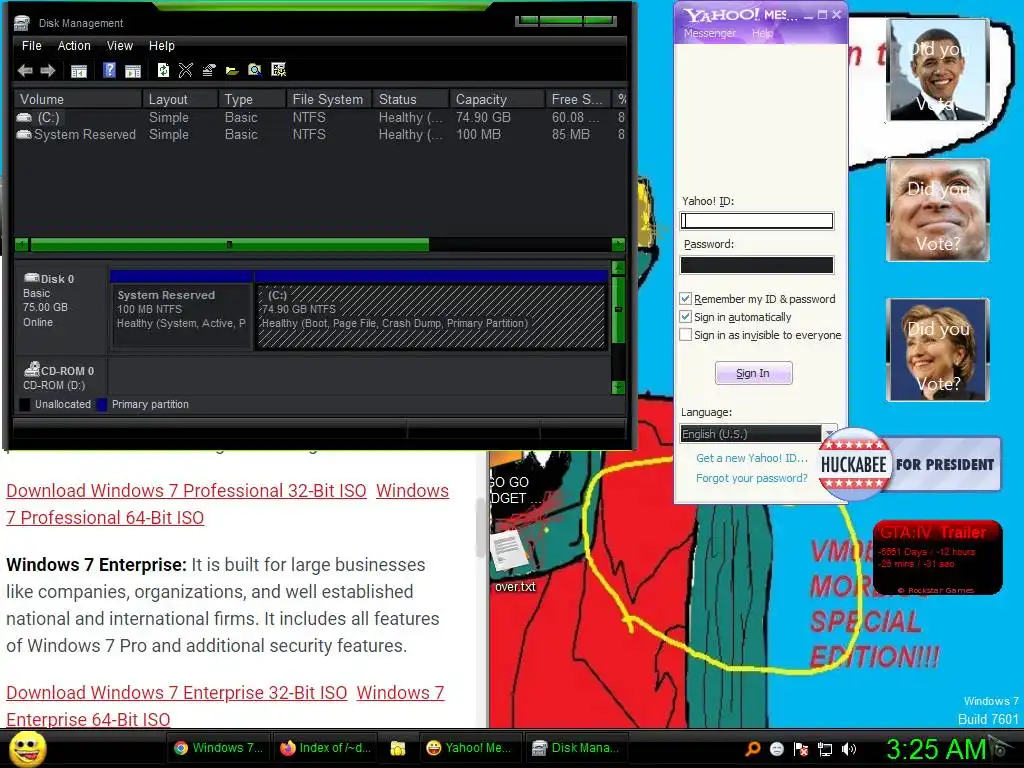Switch to Index of Firefox taskbar button

(x=325, y=748)
